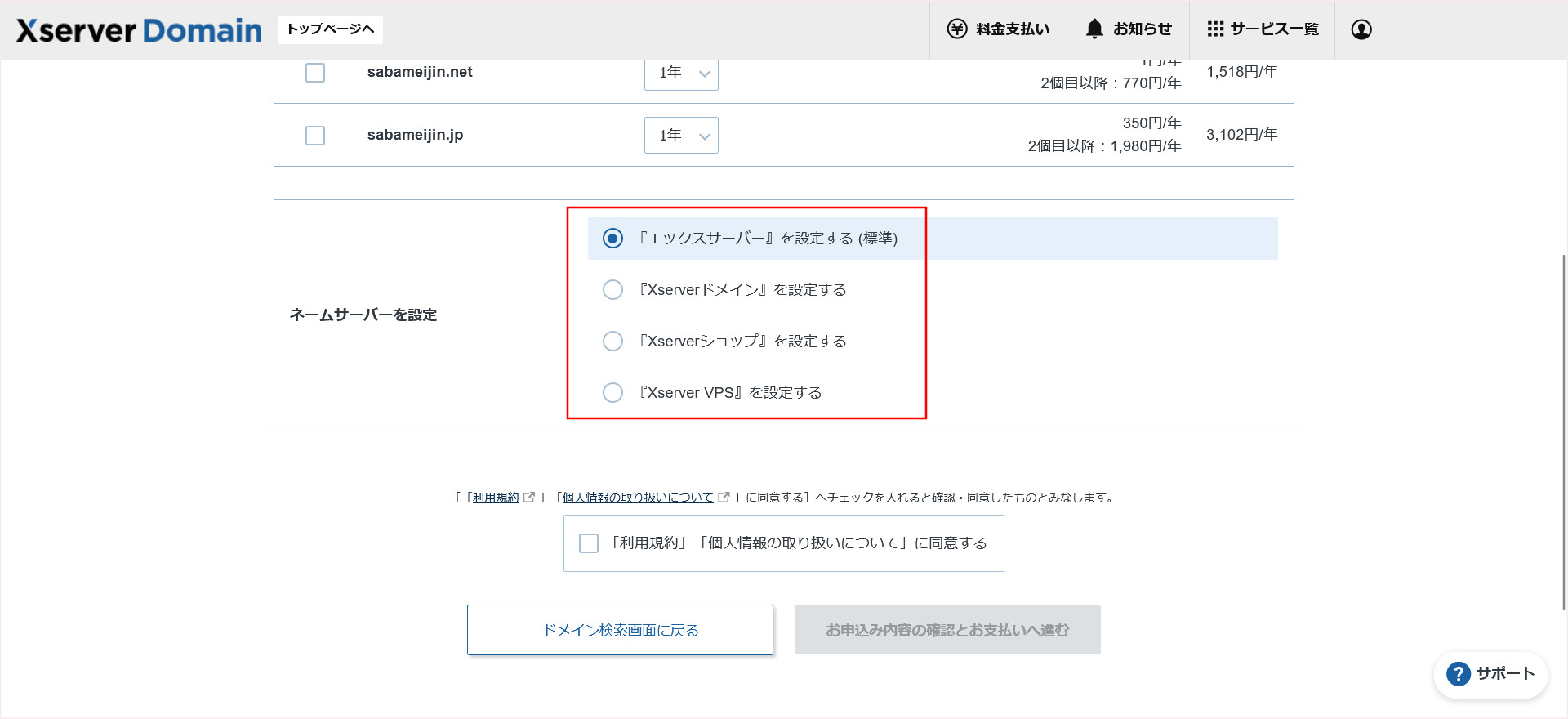Select the『Xserverショップ』を設定する radio
The image size is (1568, 719).
tap(612, 342)
